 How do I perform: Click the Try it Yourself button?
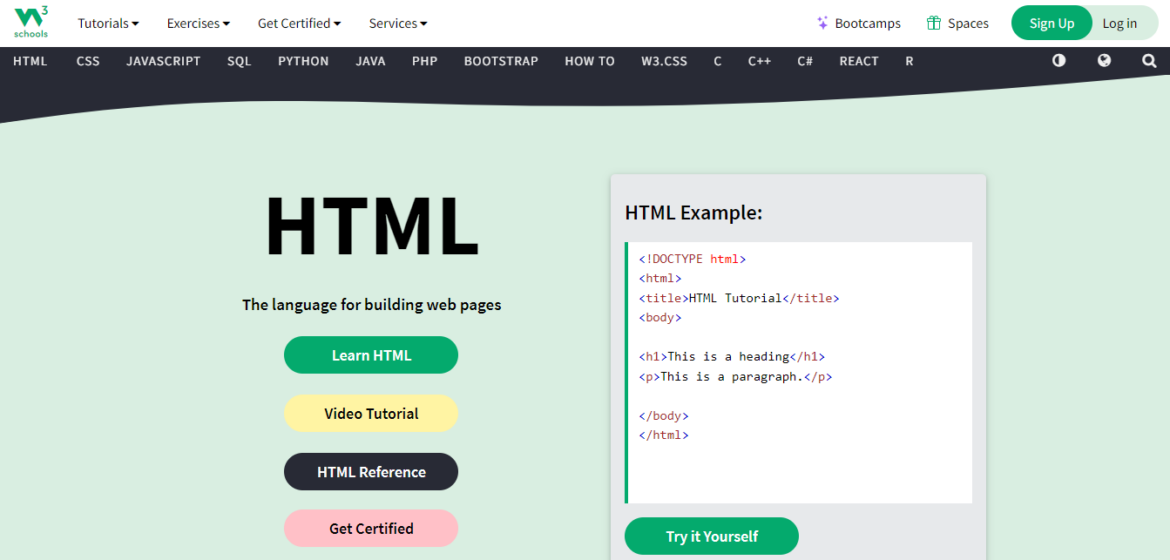click(712, 536)
